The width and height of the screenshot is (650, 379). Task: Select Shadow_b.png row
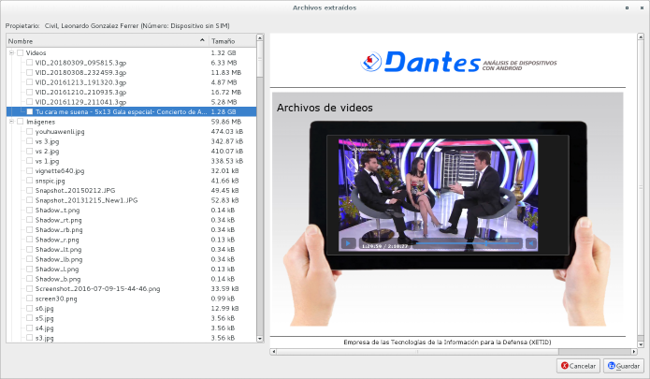[x=131, y=279]
